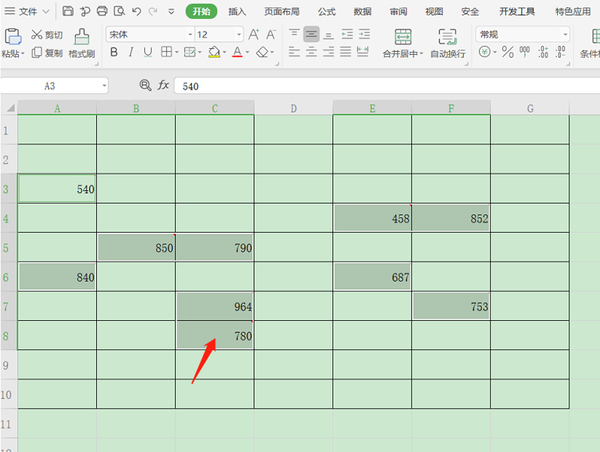Open the font size dropdown
600x452 pixels.
(x=239, y=34)
